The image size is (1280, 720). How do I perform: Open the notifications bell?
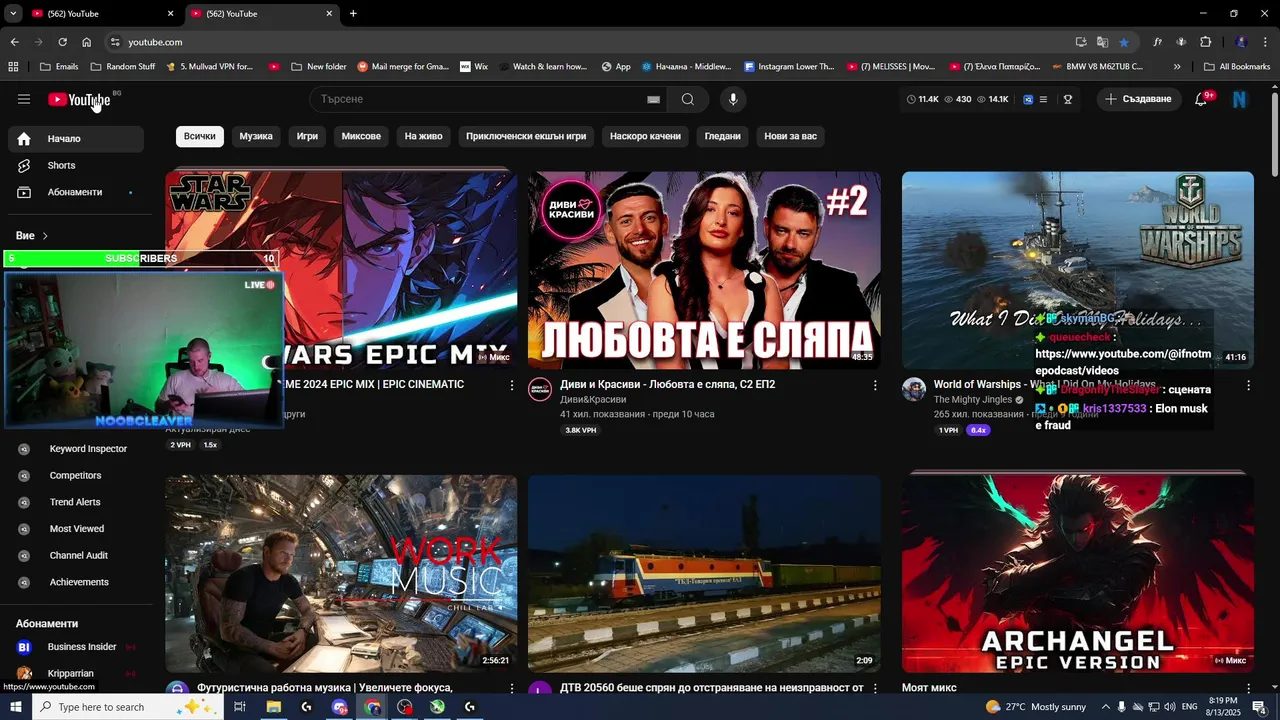click(1201, 99)
